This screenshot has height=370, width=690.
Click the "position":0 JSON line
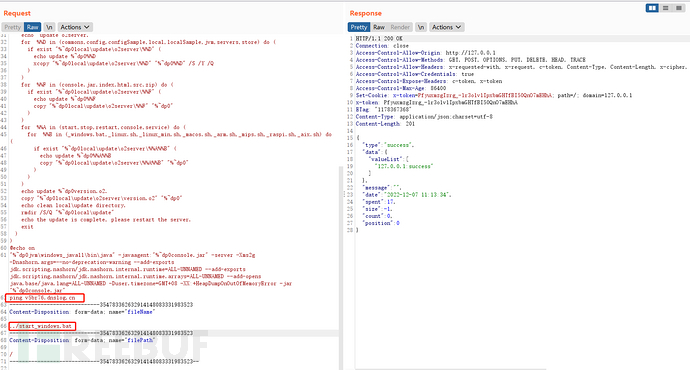pyautogui.click(x=381, y=223)
